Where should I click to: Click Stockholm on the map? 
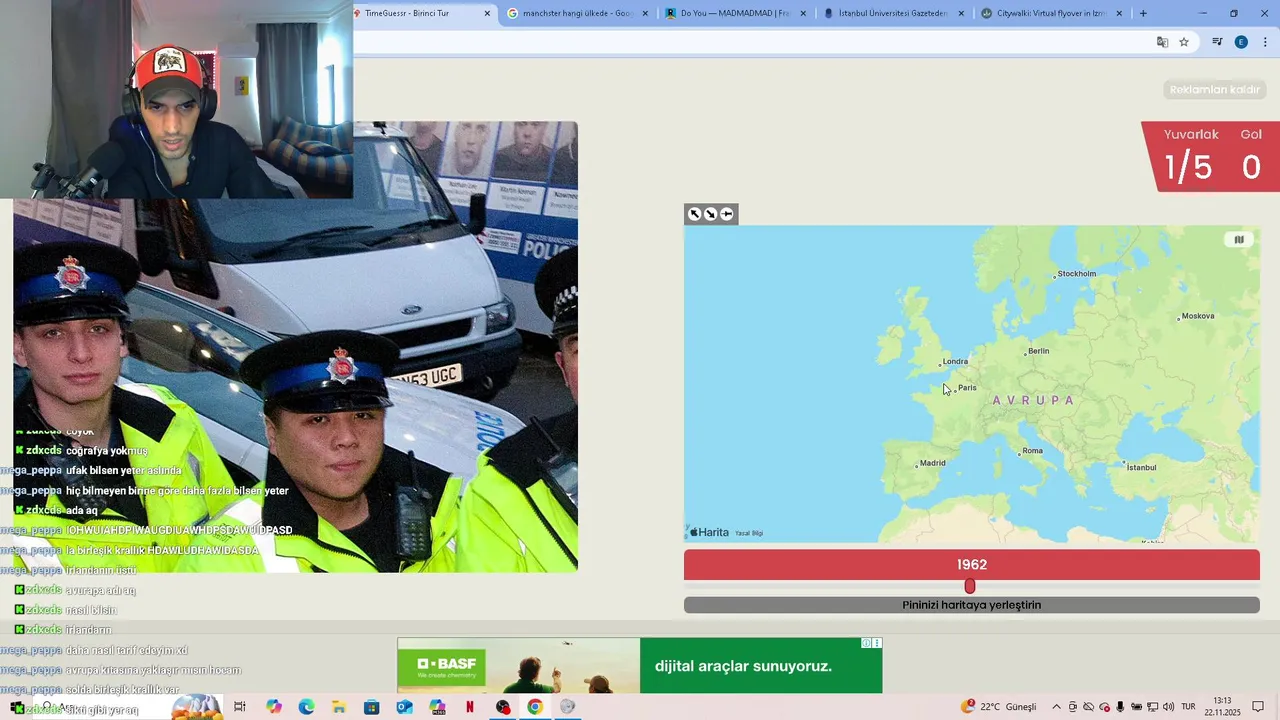coord(1076,274)
